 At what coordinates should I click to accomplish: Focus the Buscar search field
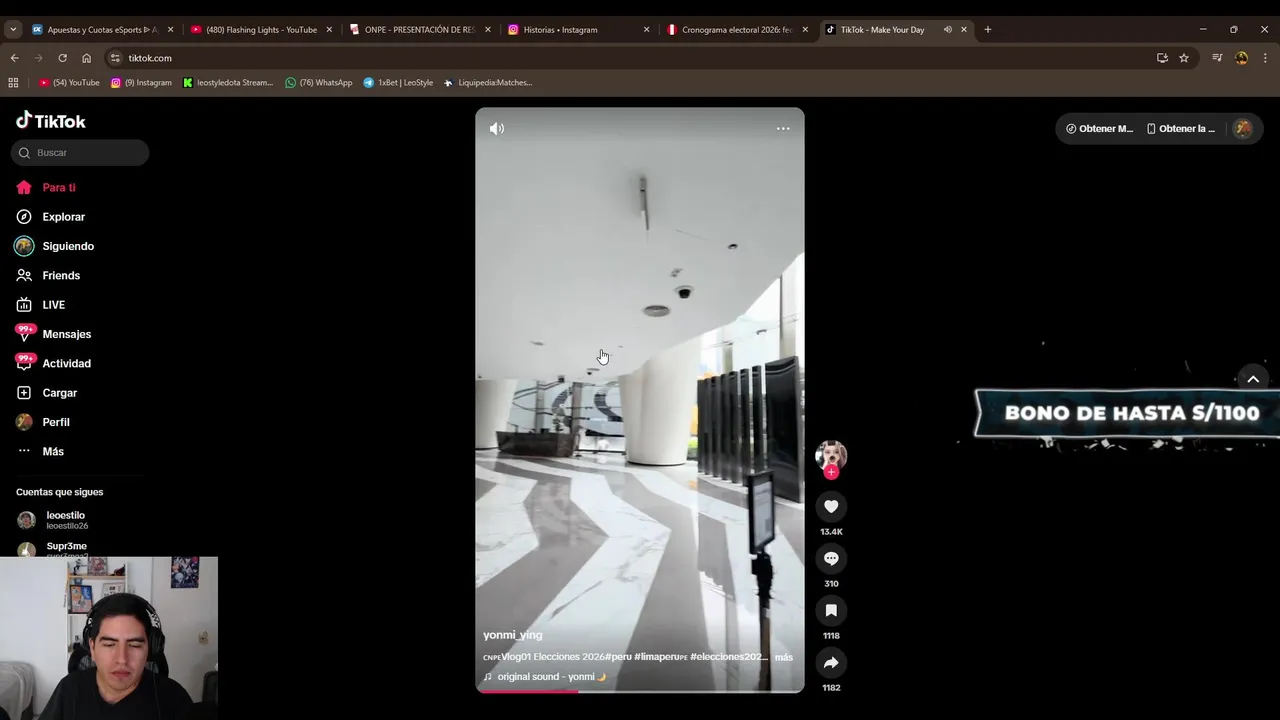(x=80, y=153)
